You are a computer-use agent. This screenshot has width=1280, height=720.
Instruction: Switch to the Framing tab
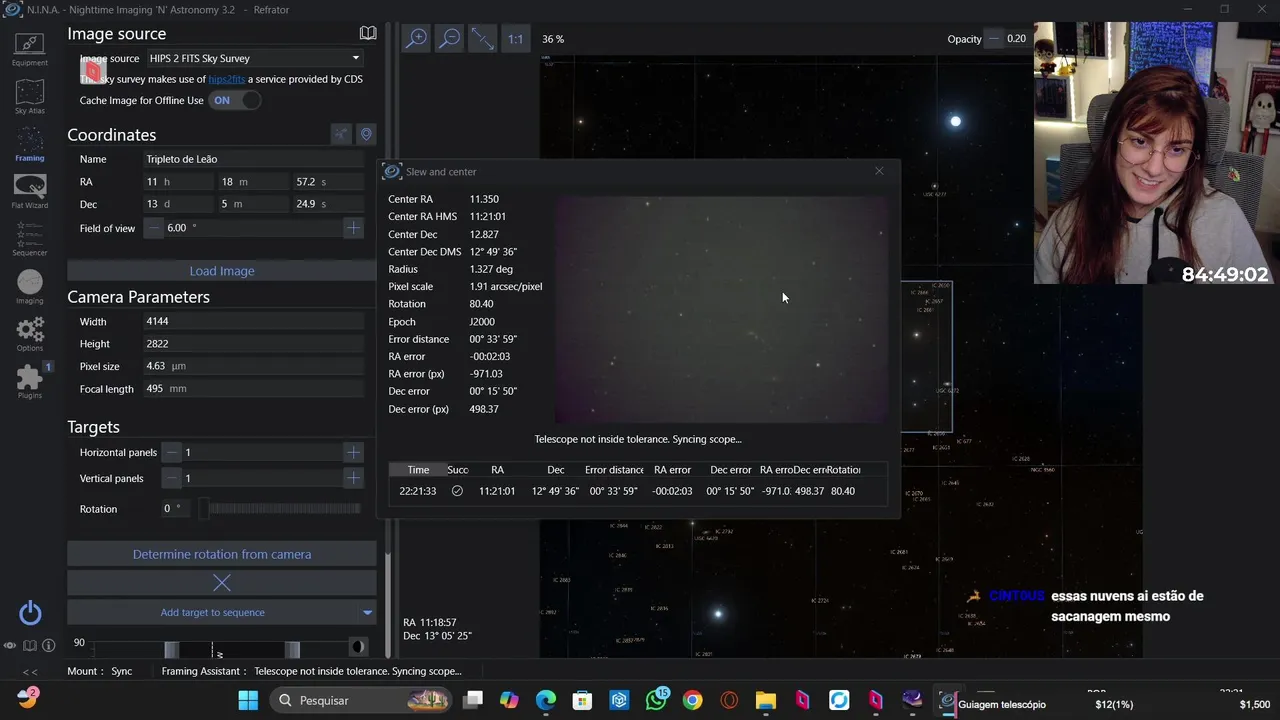pyautogui.click(x=29, y=145)
